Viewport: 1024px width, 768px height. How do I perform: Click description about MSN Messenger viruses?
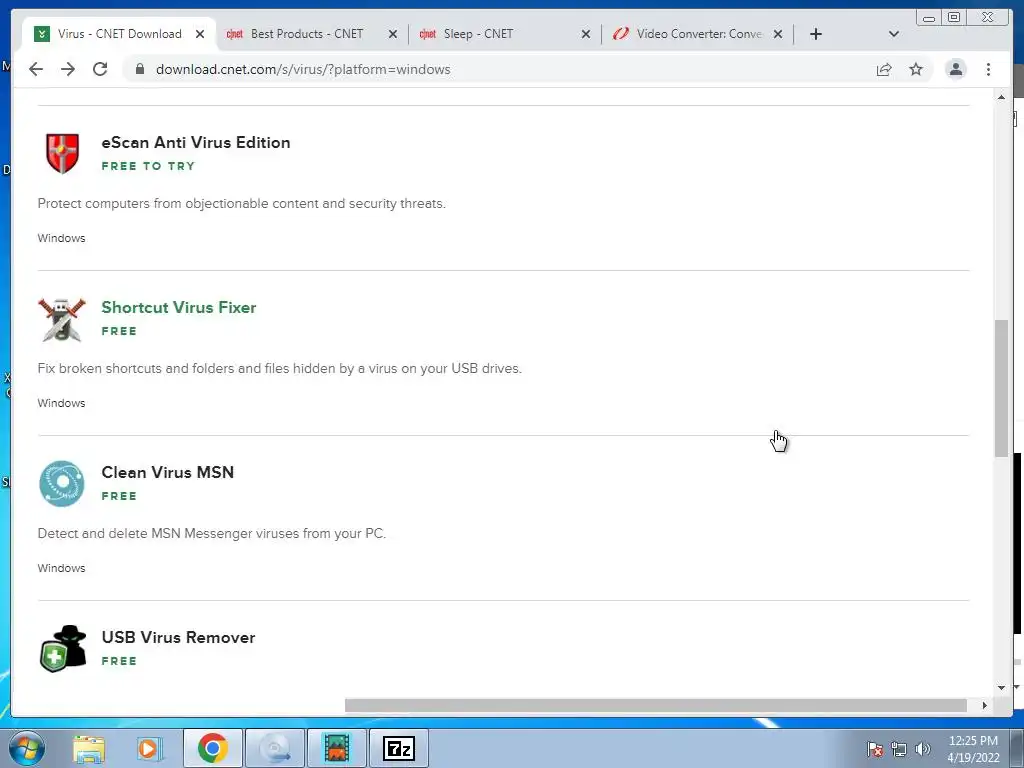point(212,534)
